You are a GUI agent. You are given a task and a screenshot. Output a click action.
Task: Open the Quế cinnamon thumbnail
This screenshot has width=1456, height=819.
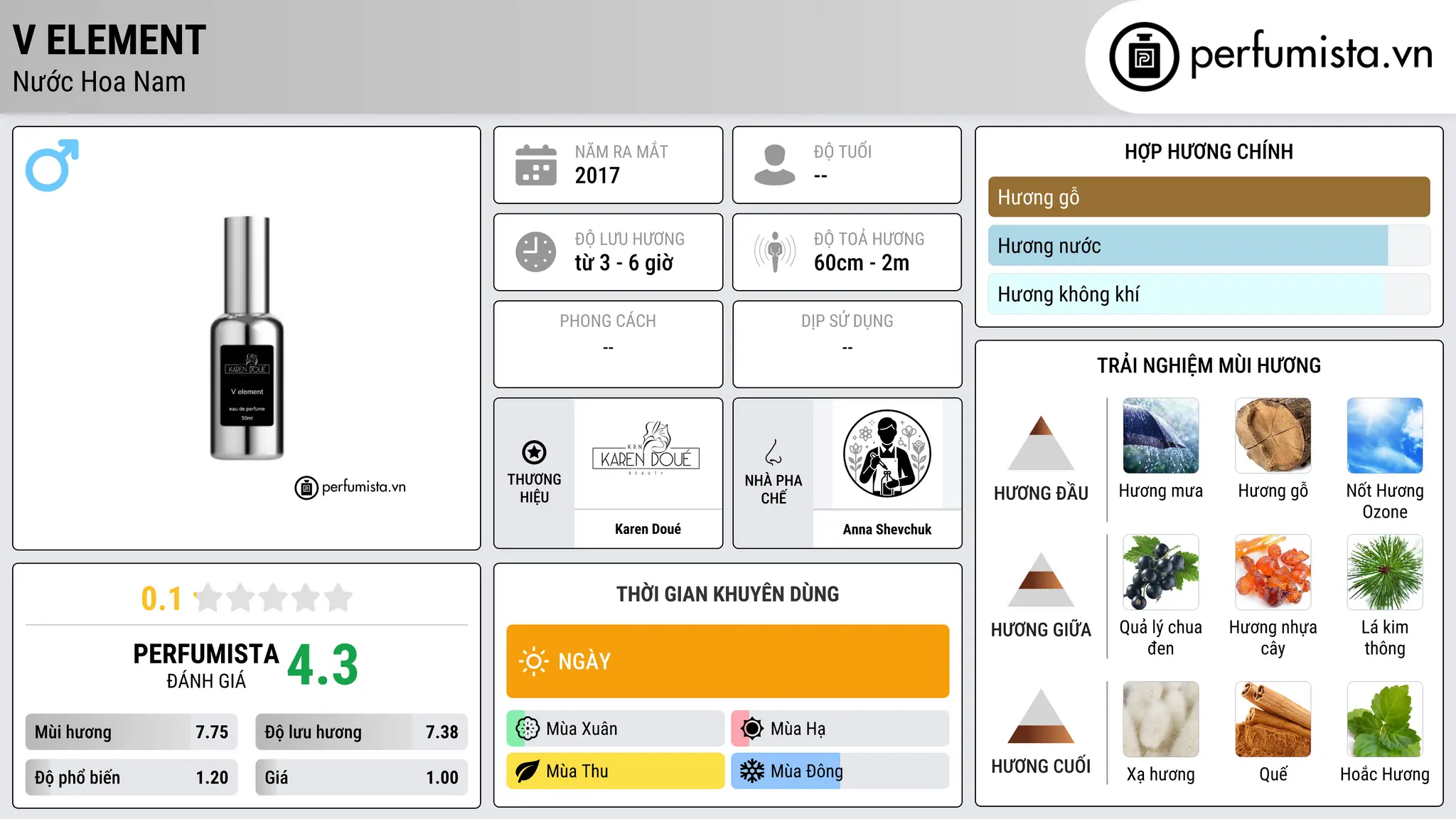click(x=1273, y=719)
